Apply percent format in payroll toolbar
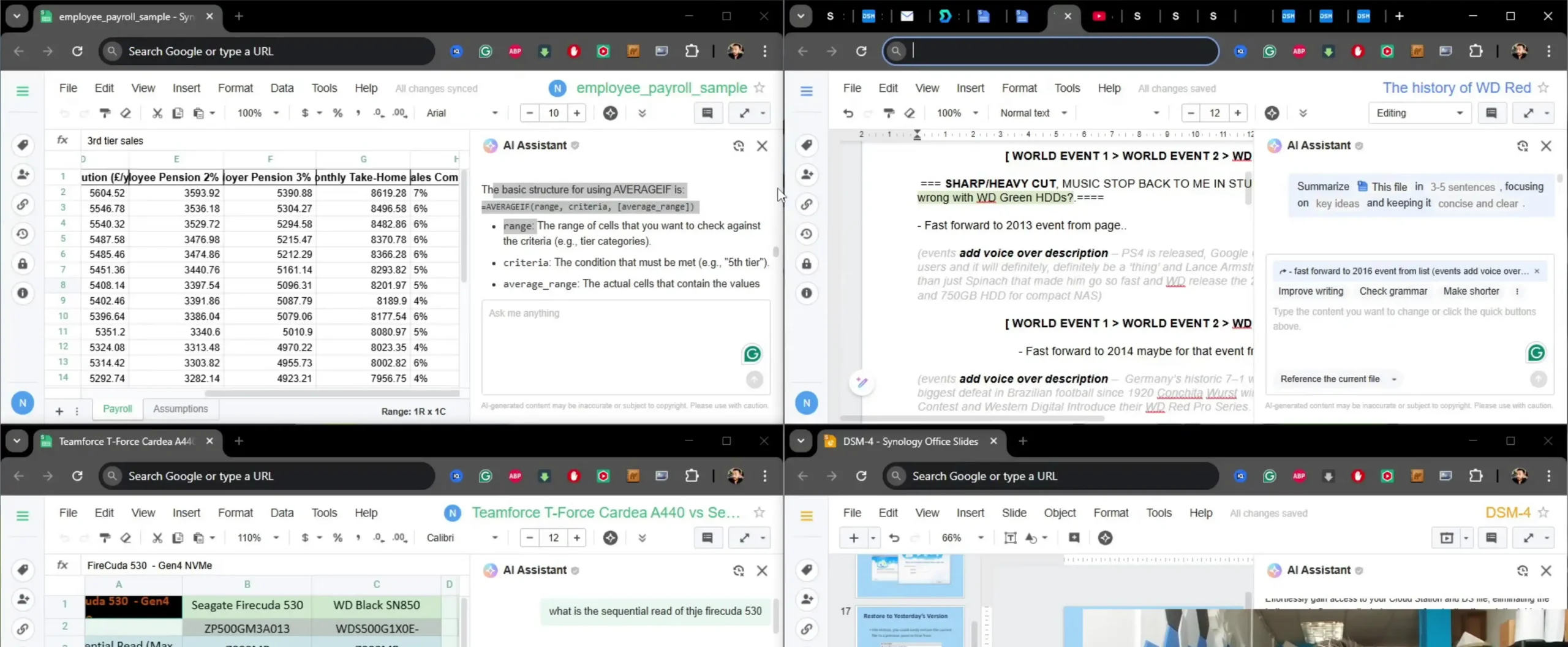This screenshot has height=647, width=1568. point(337,113)
